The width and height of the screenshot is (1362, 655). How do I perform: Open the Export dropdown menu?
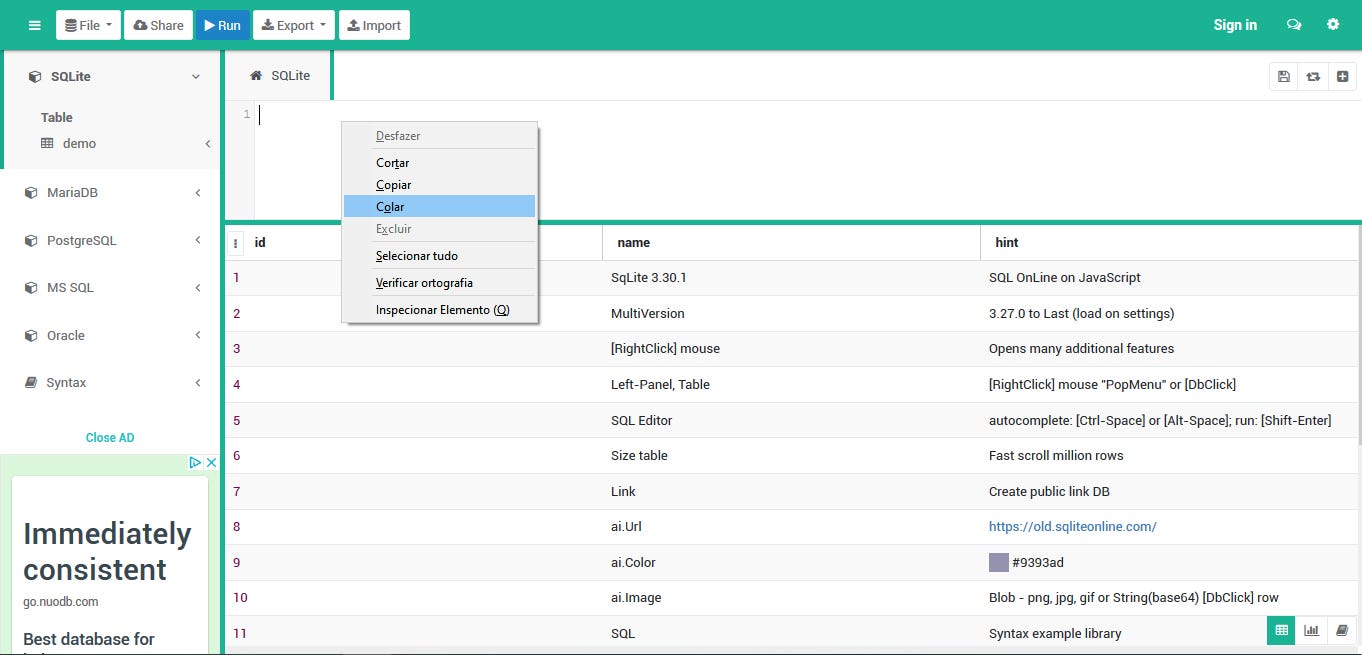[x=293, y=25]
